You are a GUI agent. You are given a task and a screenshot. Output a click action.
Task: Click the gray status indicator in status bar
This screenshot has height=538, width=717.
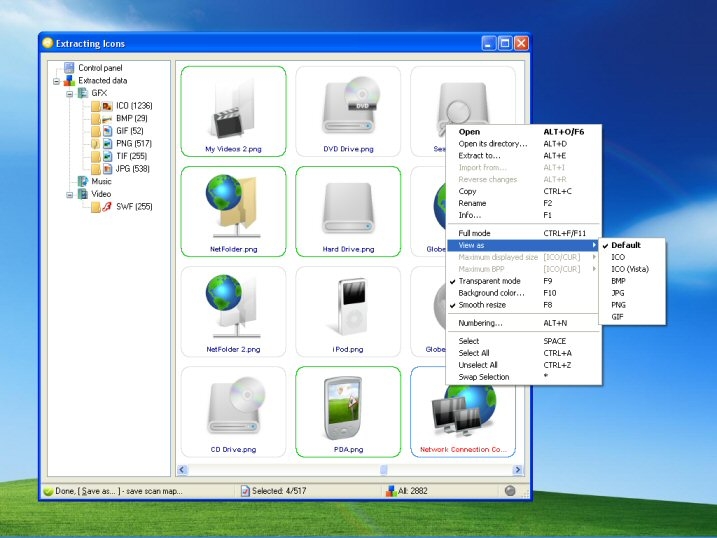(511, 491)
